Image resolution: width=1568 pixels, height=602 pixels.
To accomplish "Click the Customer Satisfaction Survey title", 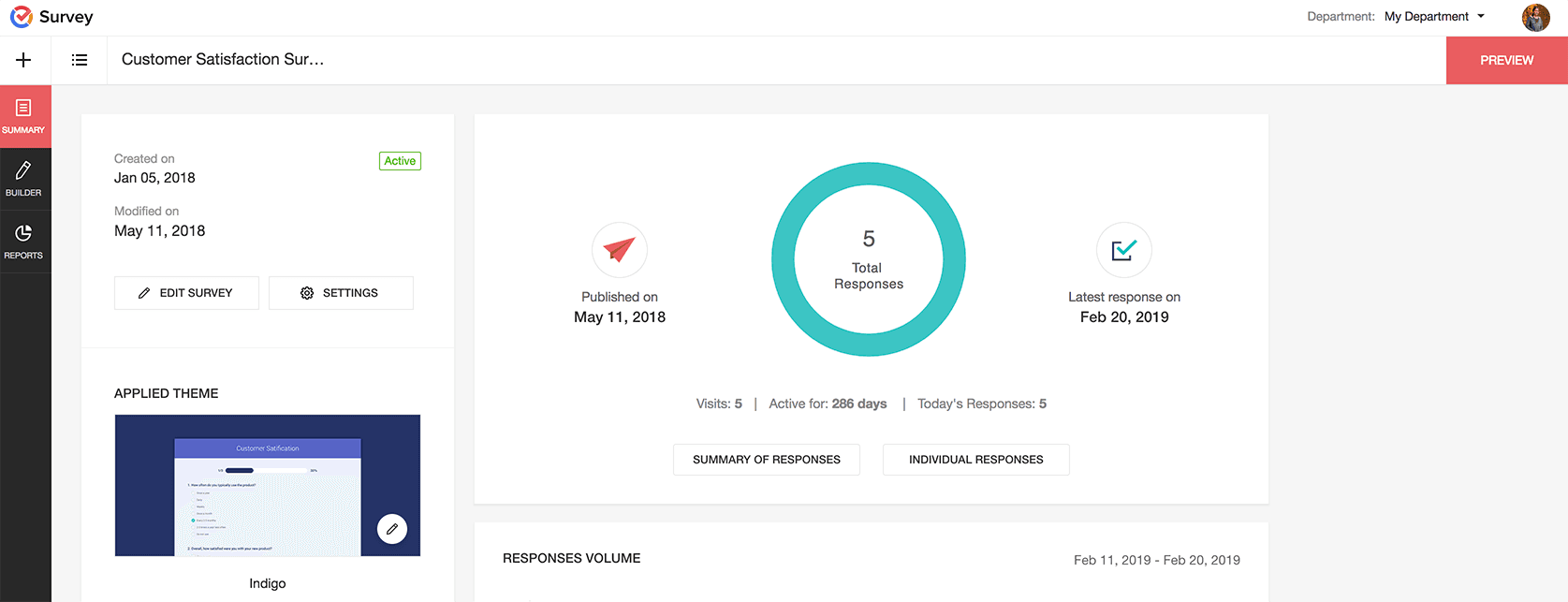I will (x=225, y=59).
